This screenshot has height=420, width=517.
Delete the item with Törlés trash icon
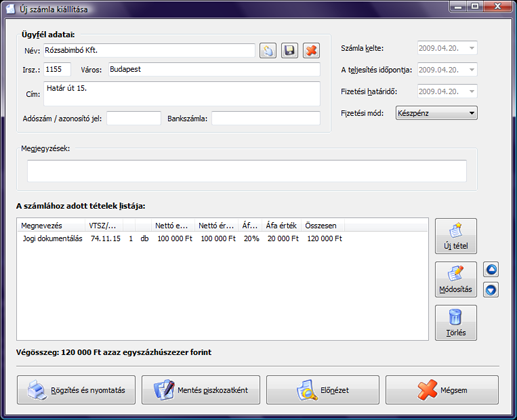456,323
